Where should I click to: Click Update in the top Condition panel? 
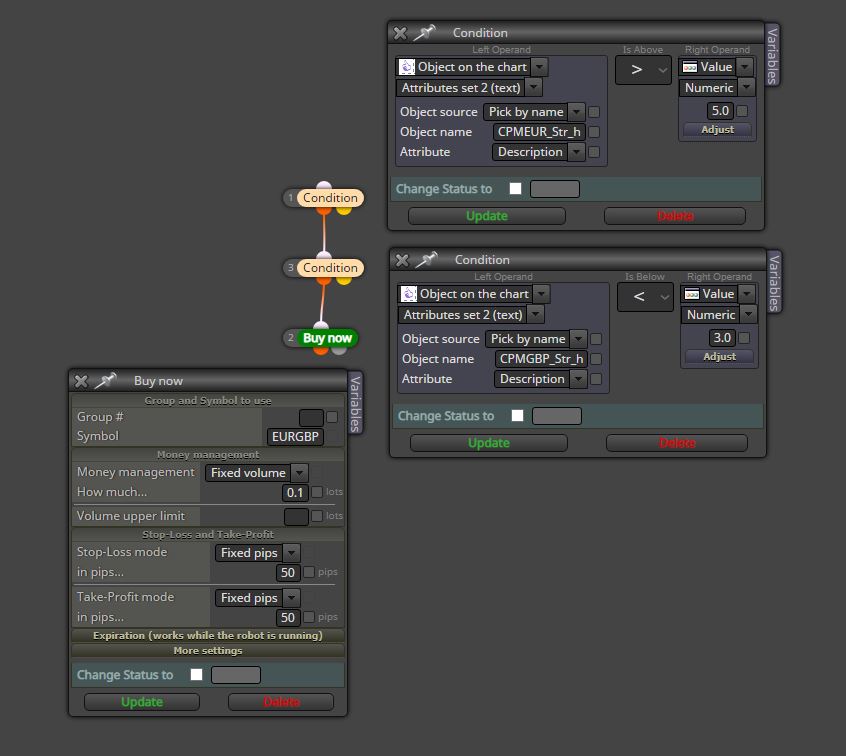coord(487,216)
